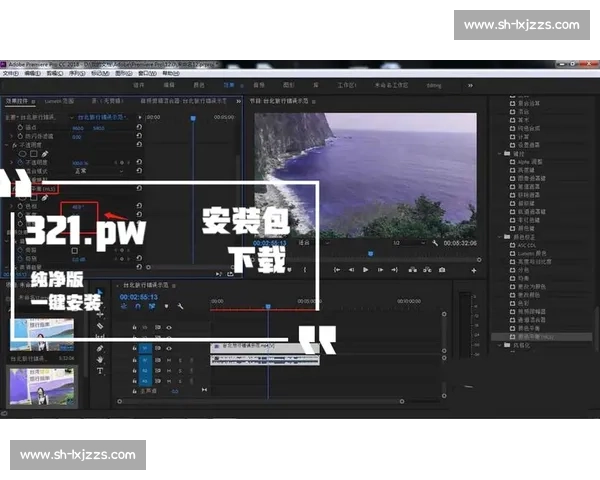Play the sequence in Program Monitor
The width and height of the screenshot is (600, 480).
365,270
